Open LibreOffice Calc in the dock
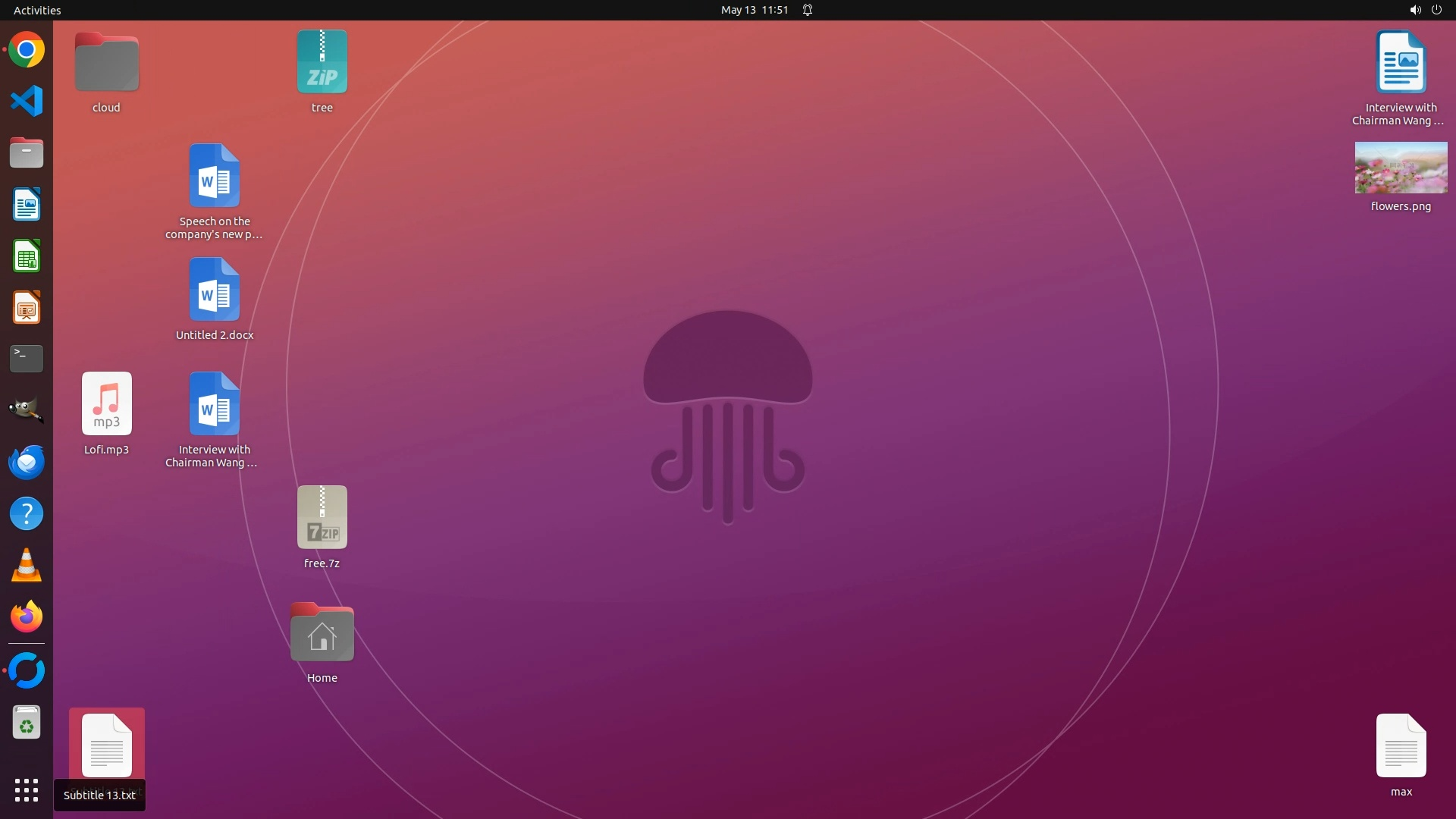Viewport: 1456px width, 819px height. click(x=27, y=256)
